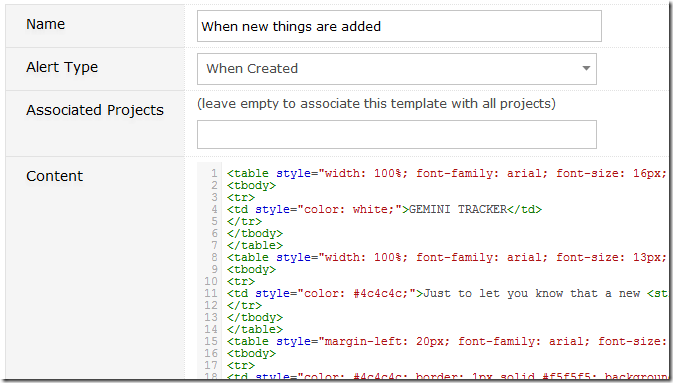Click the </tr> tag on line 12
Image resolution: width=673 pixels, height=383 pixels.
coord(244,306)
